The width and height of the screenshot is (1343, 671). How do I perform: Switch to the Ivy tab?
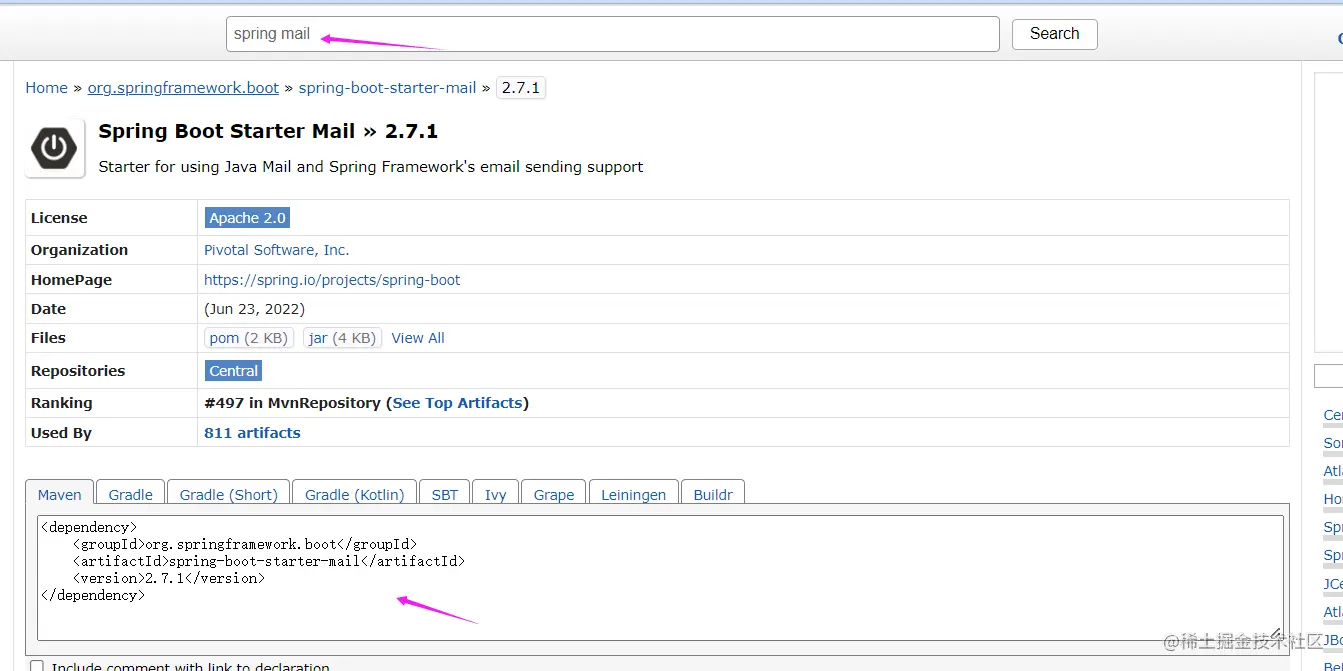coord(496,494)
